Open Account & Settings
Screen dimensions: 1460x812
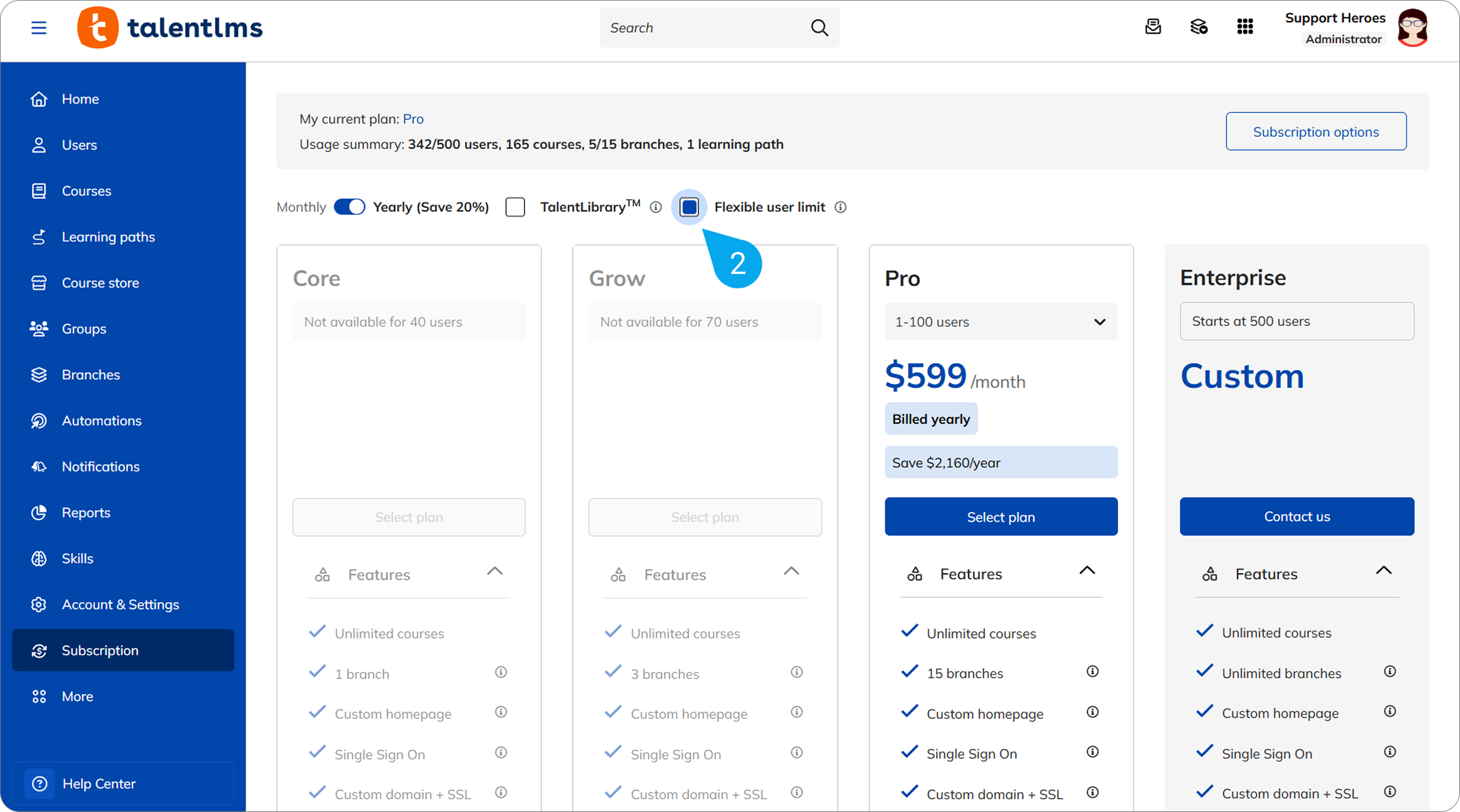coord(123,605)
